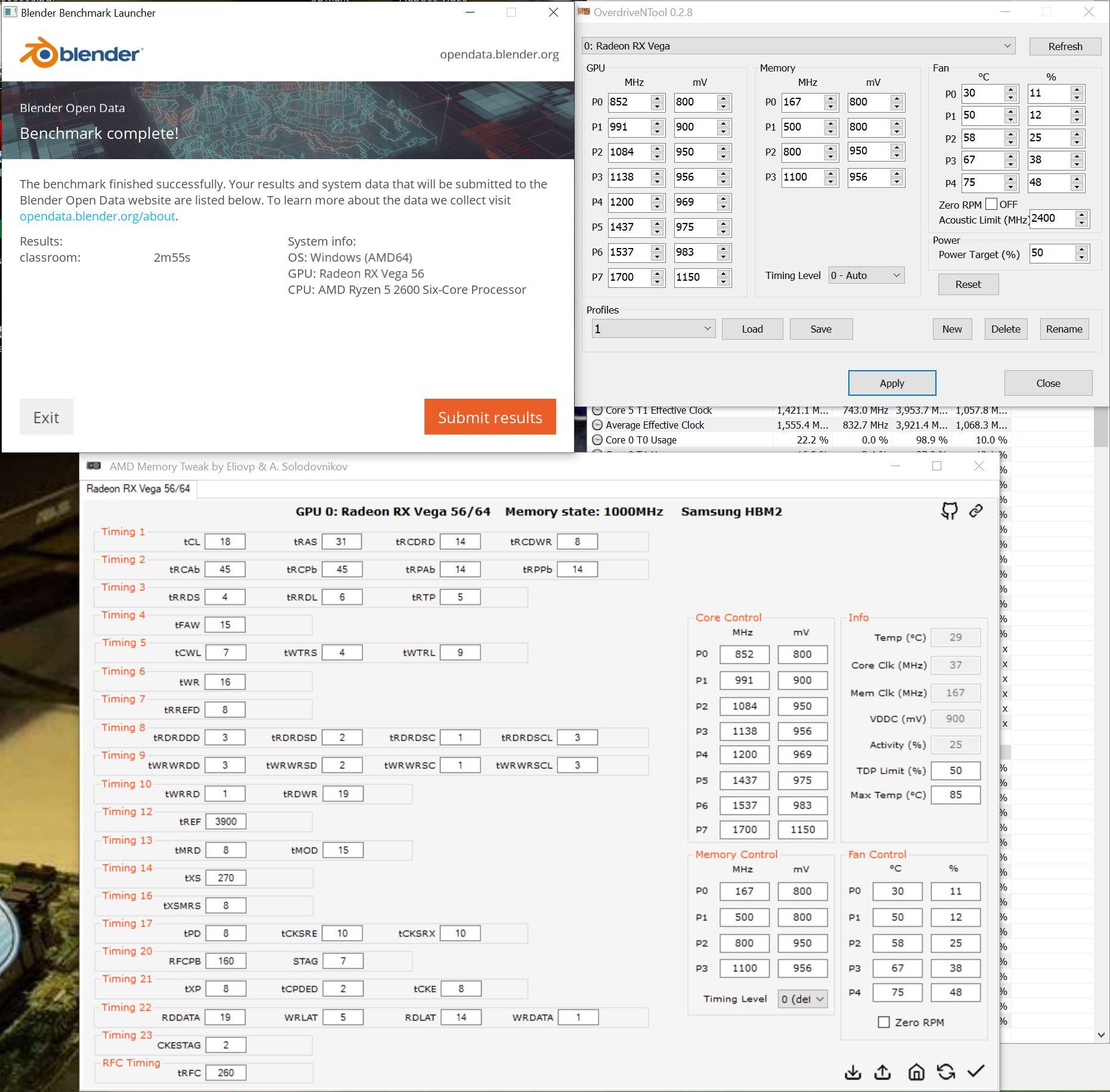Click the RDDATA field in Timing 22

point(225,1017)
